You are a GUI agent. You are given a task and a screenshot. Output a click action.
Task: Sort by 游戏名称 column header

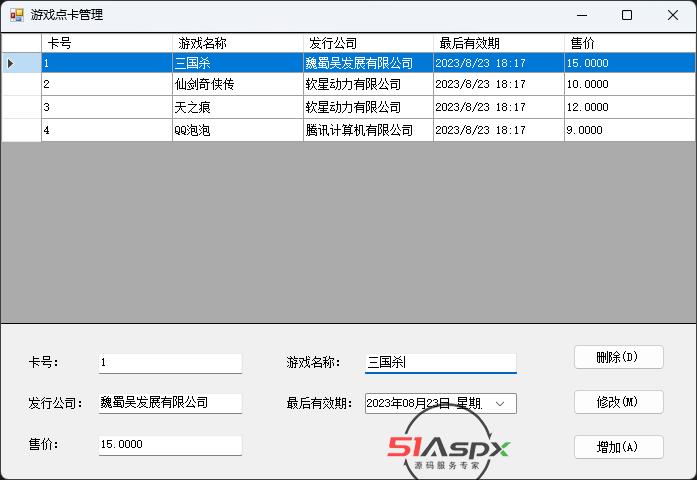(x=237, y=43)
